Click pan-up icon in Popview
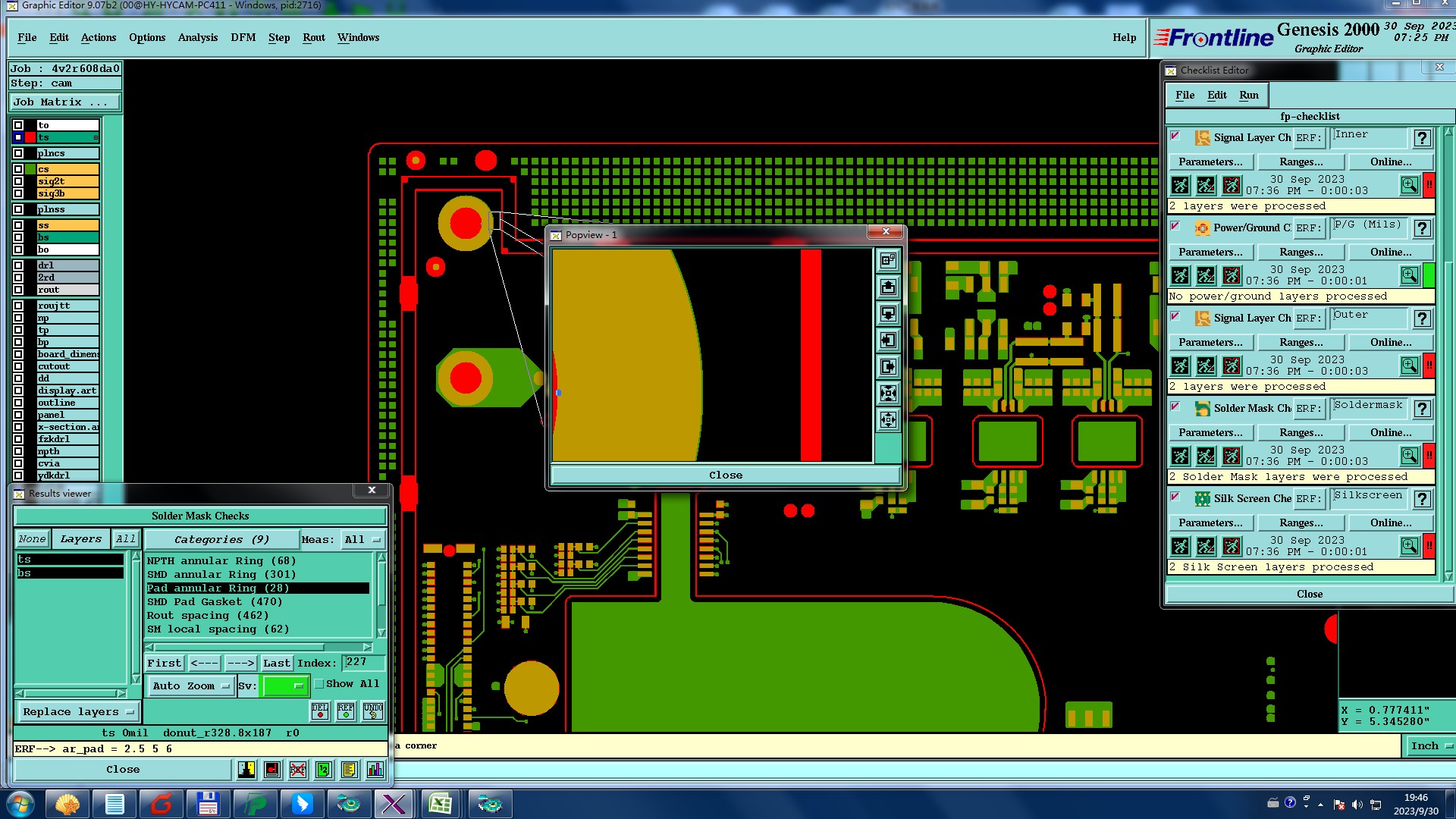 [888, 287]
